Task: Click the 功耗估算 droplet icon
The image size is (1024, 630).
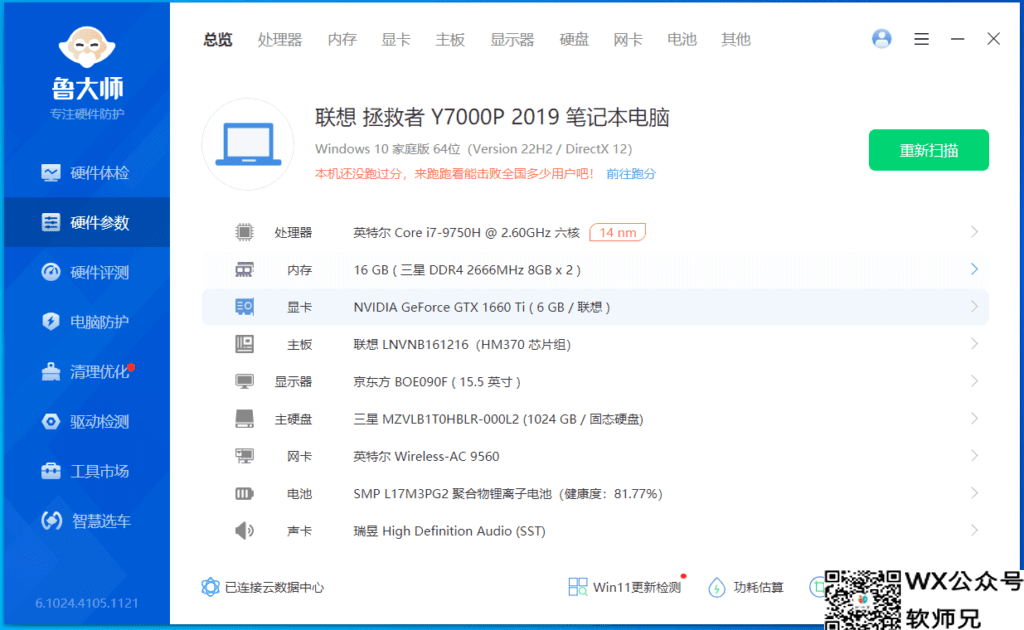Action: click(716, 587)
